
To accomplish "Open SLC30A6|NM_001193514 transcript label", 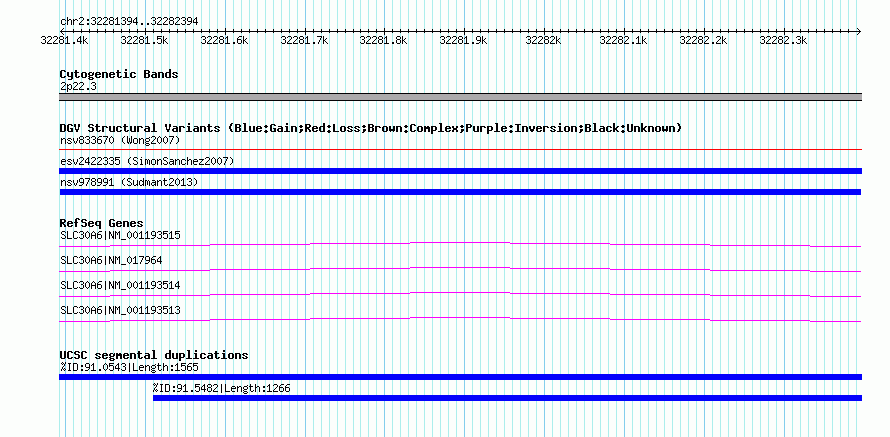I will pos(120,285).
